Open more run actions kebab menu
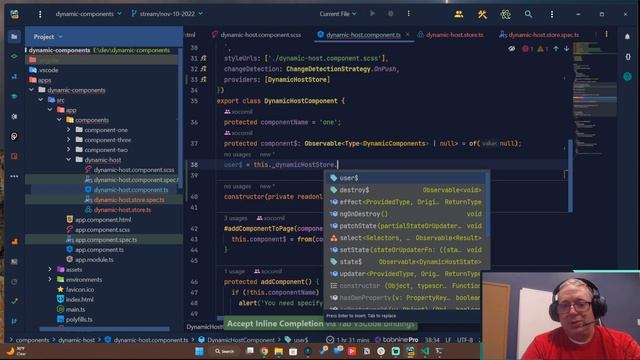Image resolution: width=640 pixels, height=360 pixels. tap(409, 13)
